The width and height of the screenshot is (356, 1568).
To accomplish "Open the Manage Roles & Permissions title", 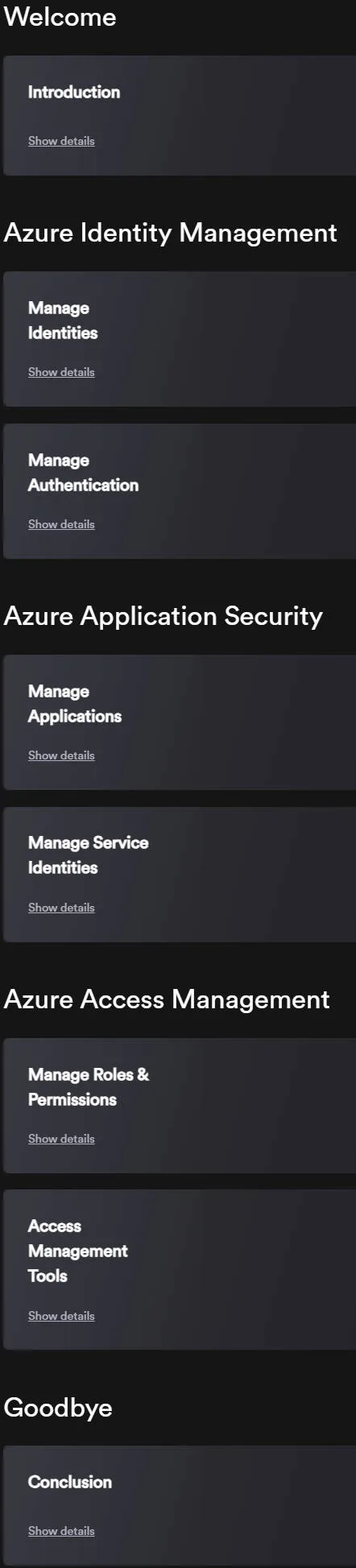I will [x=89, y=1087].
